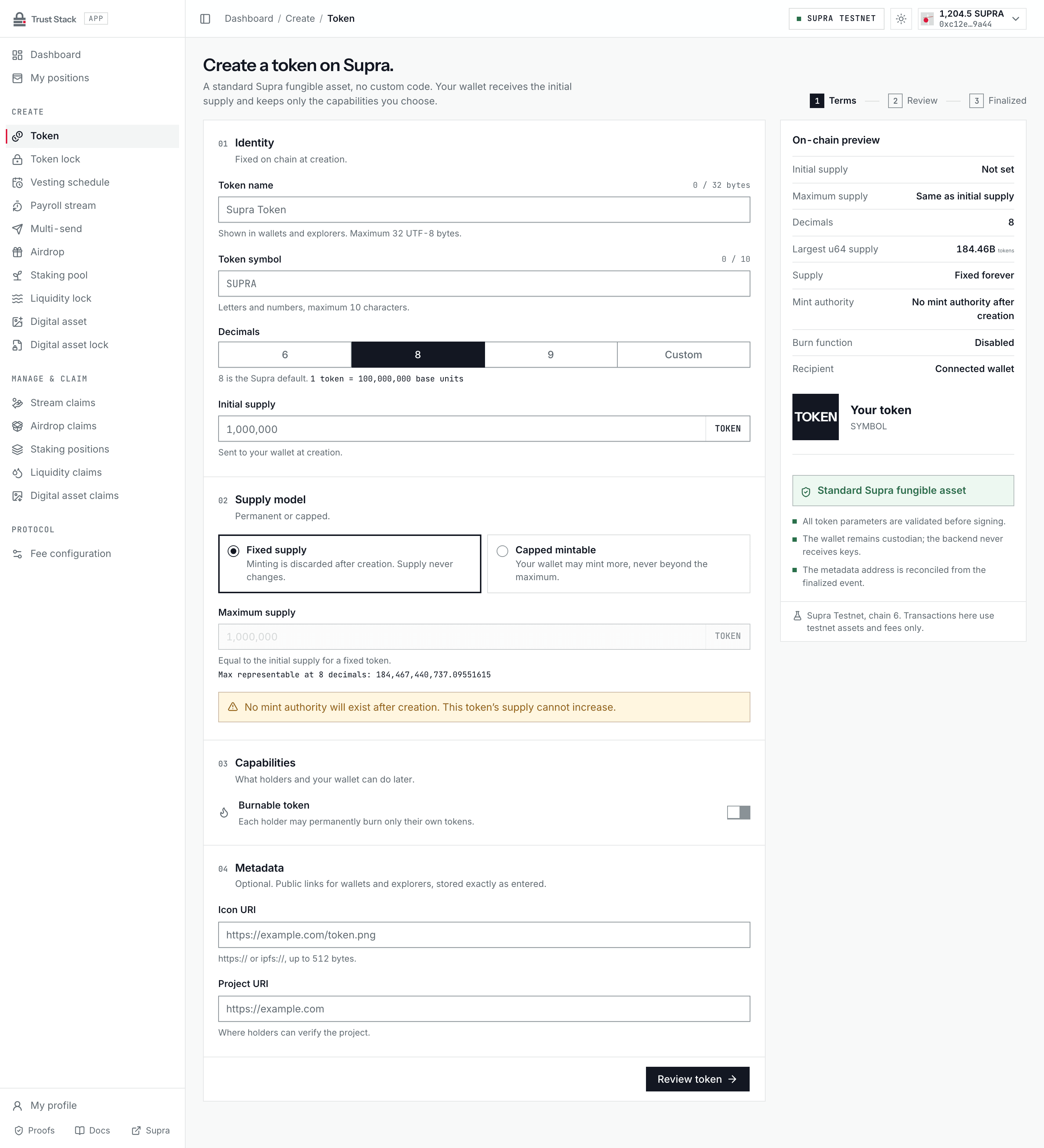Open Token lock in sidebar
The height and width of the screenshot is (1148, 1044).
pyautogui.click(x=92, y=160)
